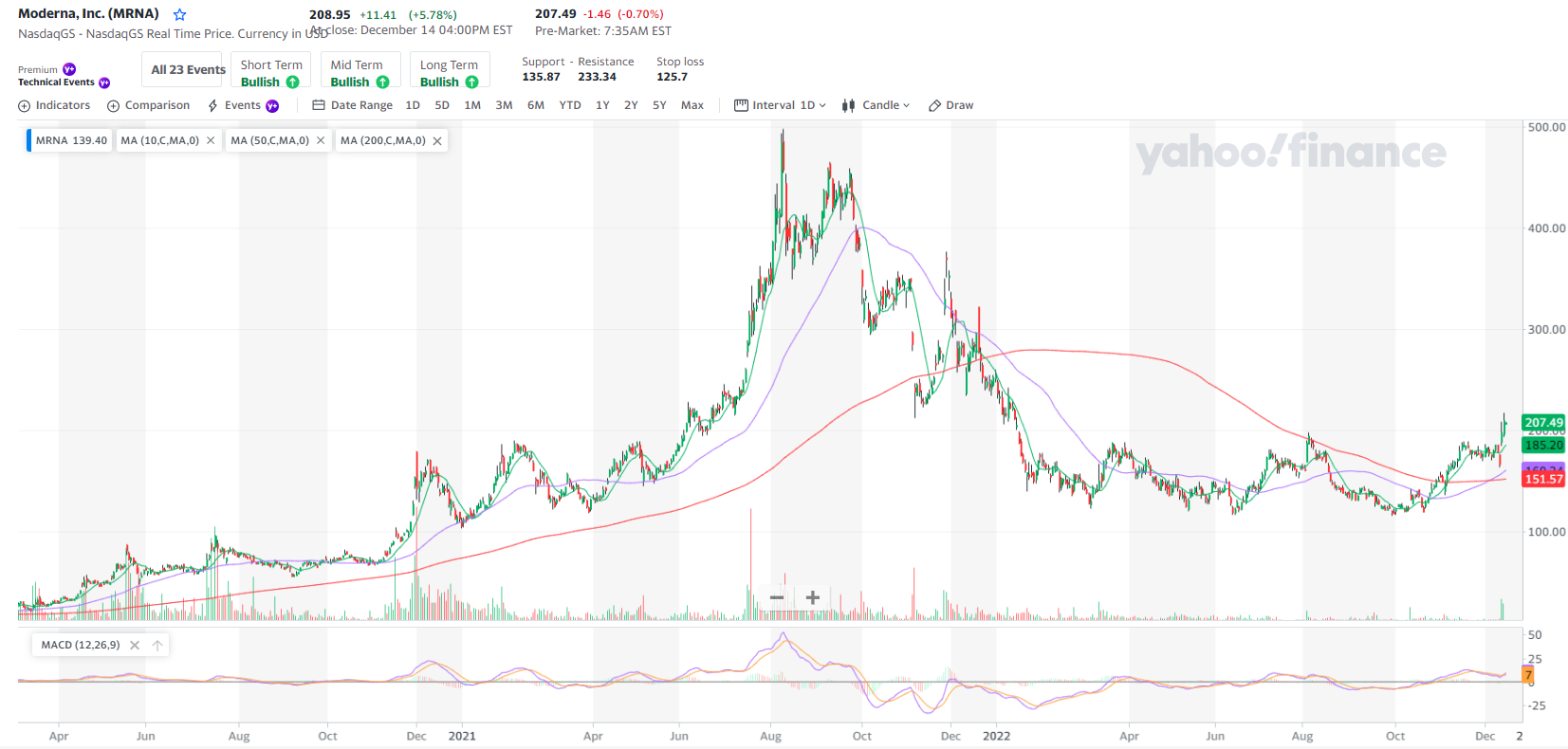Image resolution: width=1568 pixels, height=749 pixels.
Task: Select the 3M date range
Action: (504, 105)
